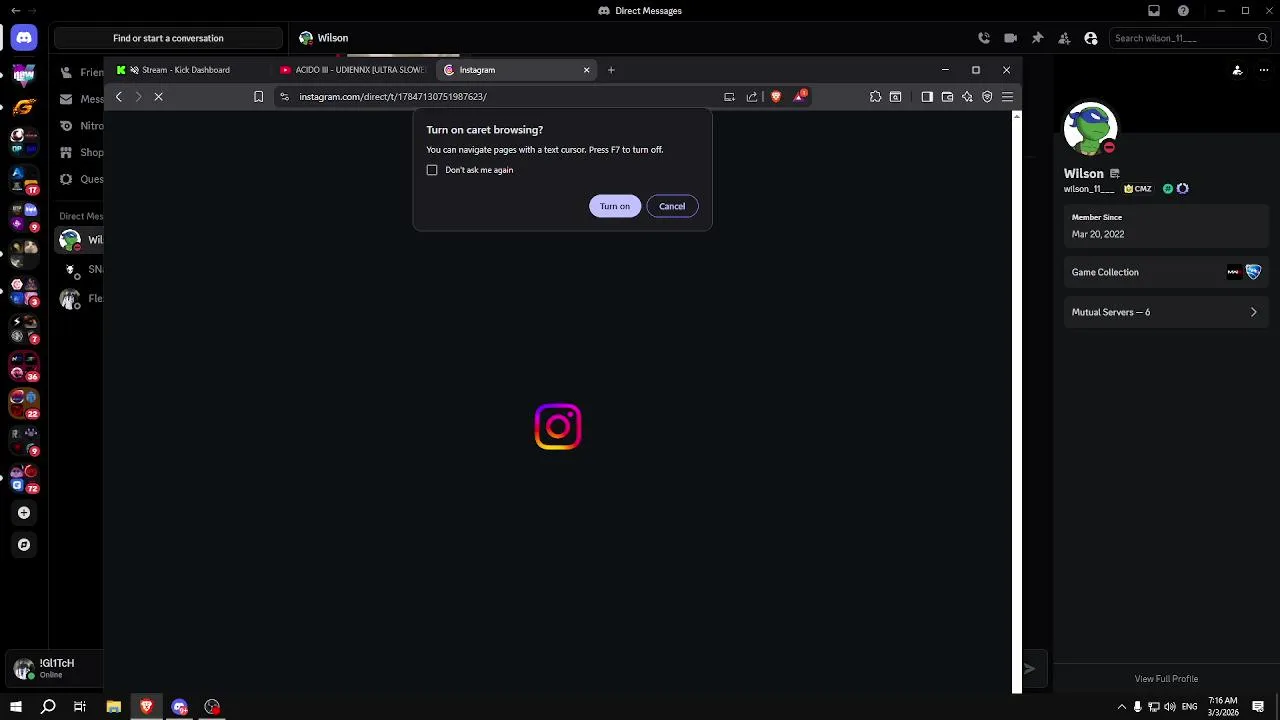This screenshot has width=1280, height=720.
Task: Toggle the Discord user profile panel icon
Action: pos(1091,38)
